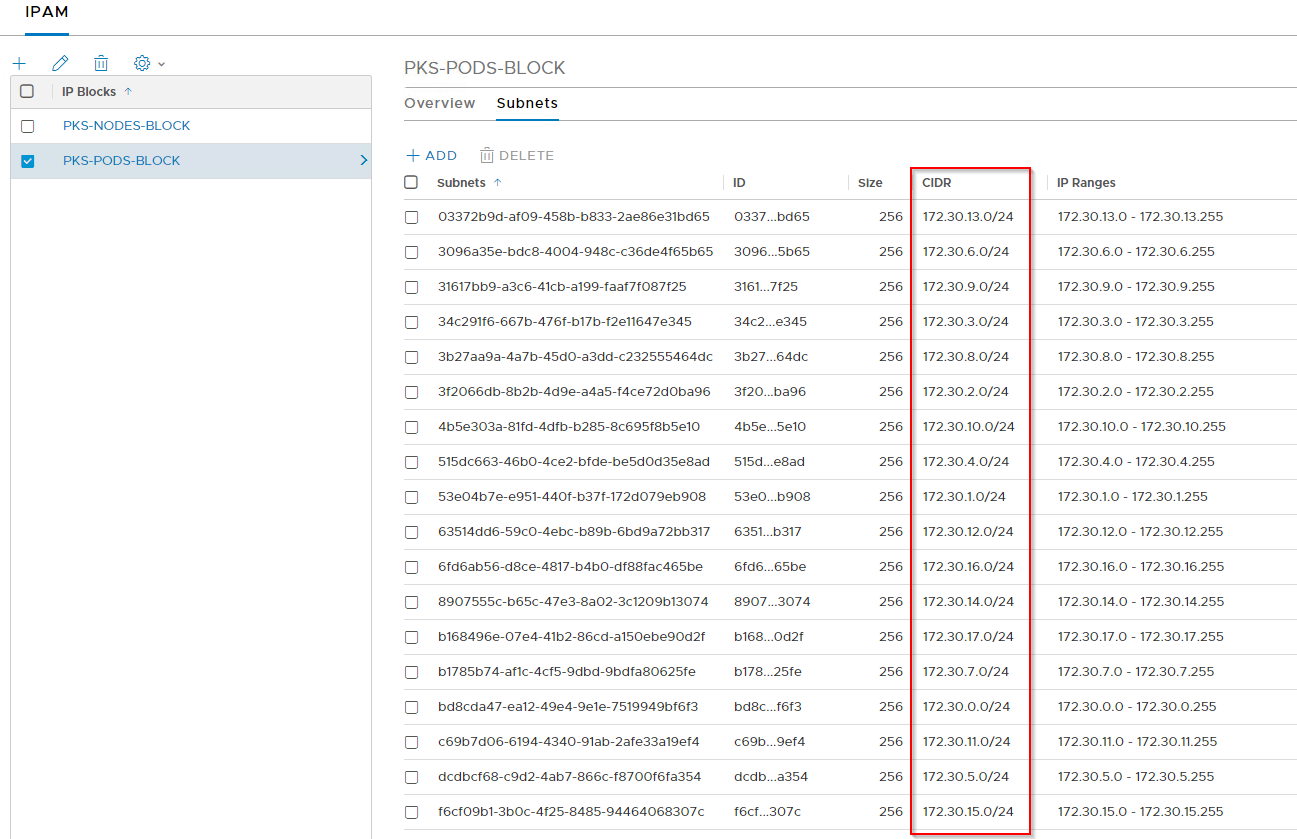Viewport: 1297px width, 839px height.
Task: Click the plus icon to add IP block
Action: point(19,63)
